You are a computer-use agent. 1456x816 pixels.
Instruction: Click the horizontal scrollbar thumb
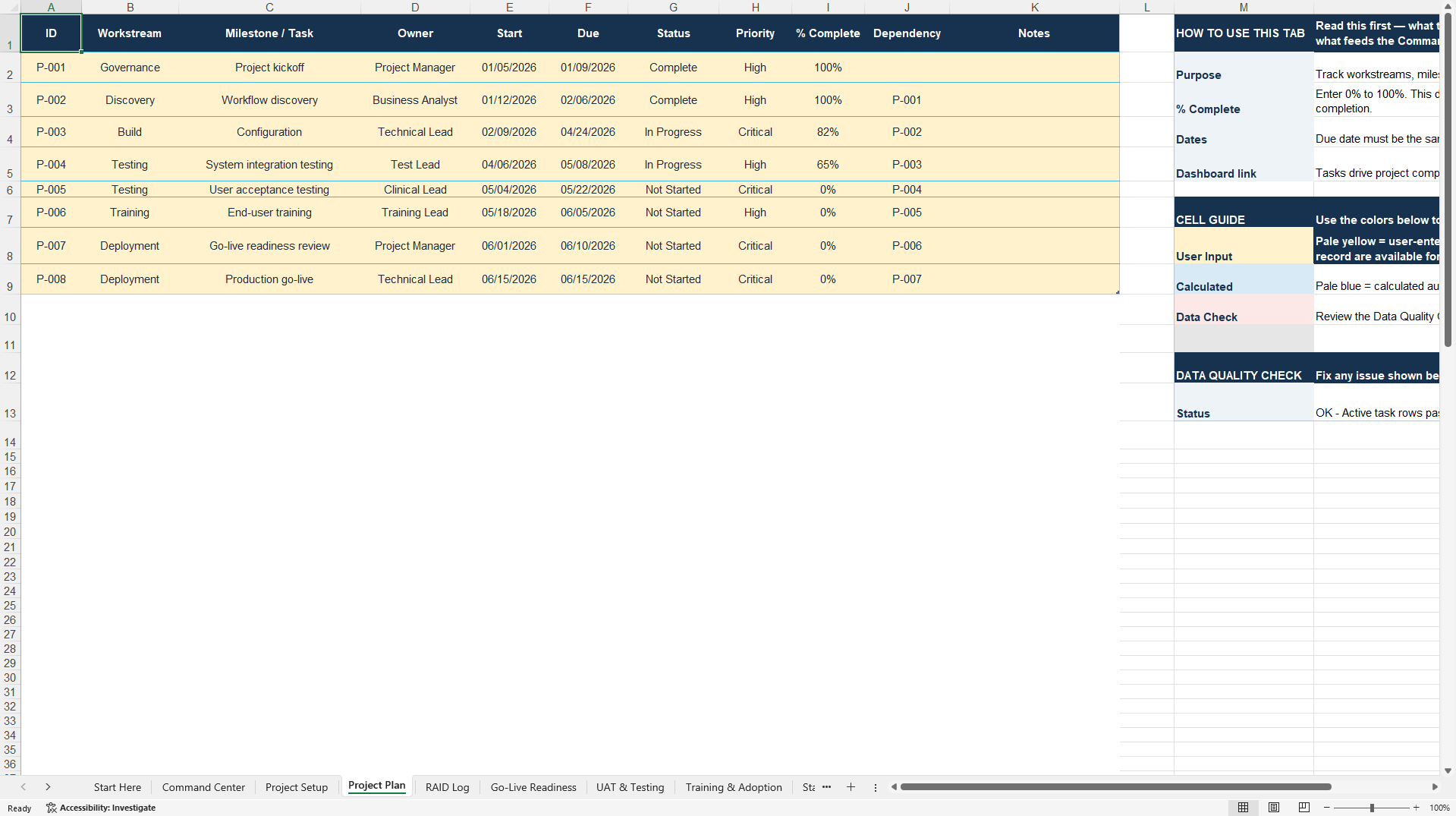pyautogui.click(x=1115, y=787)
